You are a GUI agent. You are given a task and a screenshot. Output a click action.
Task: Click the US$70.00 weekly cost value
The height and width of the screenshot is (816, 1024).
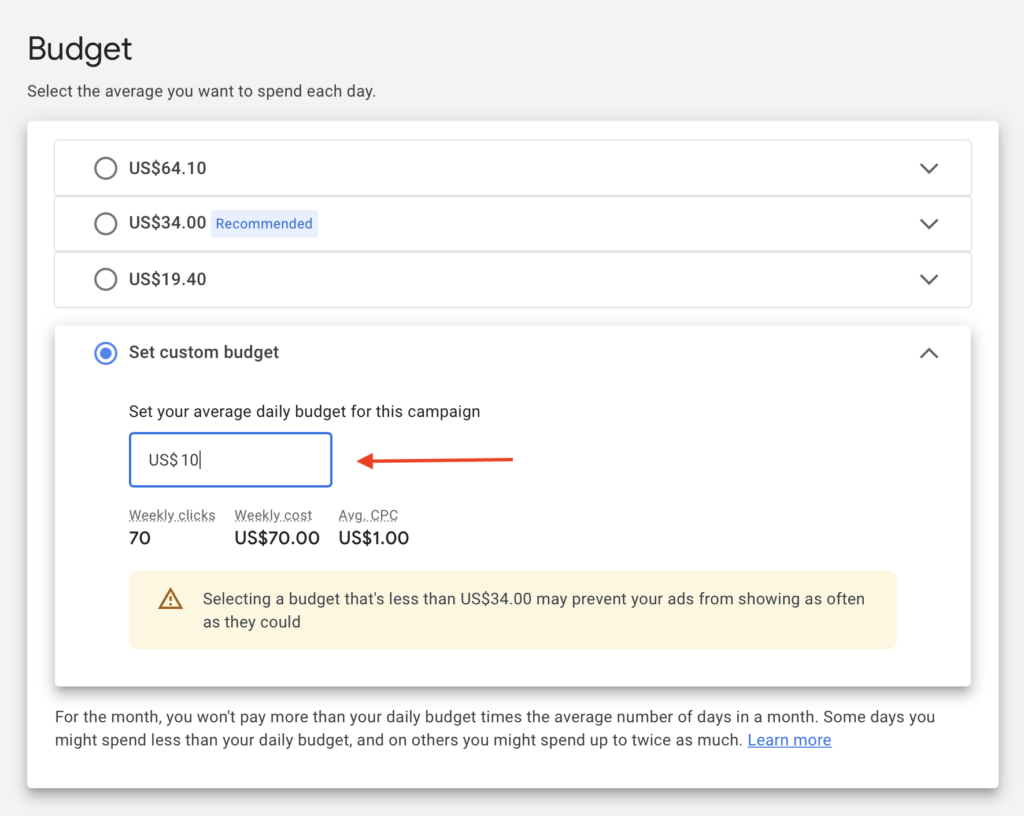[x=277, y=538]
